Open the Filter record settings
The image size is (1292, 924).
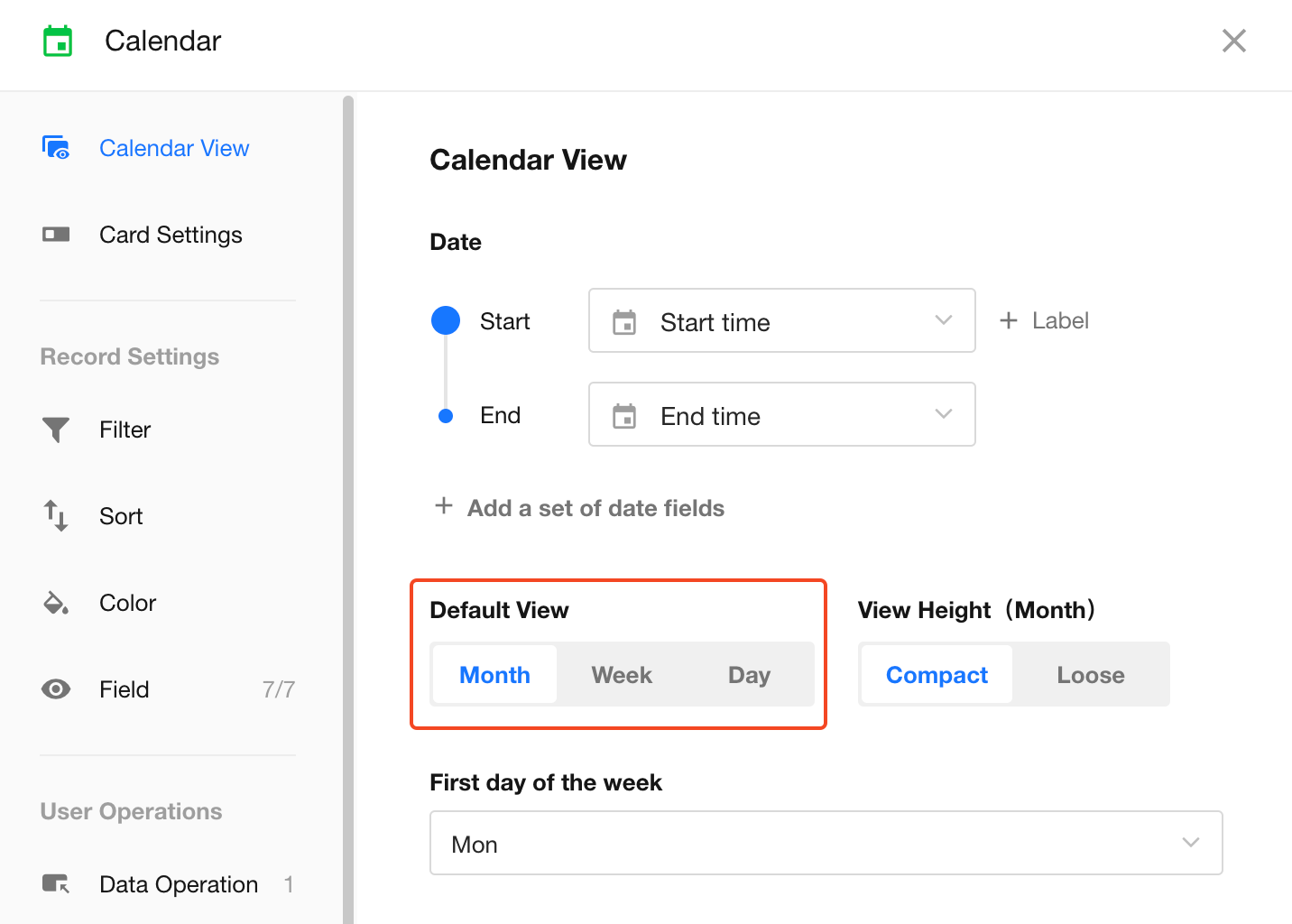125,430
